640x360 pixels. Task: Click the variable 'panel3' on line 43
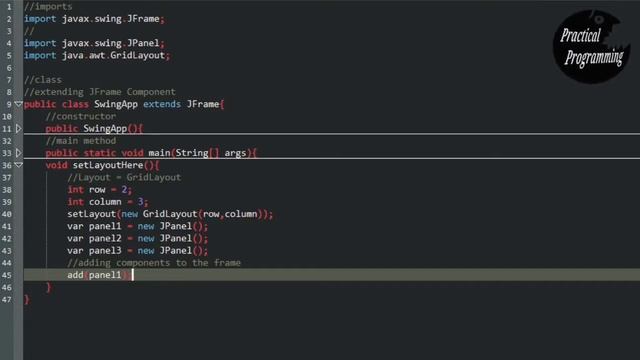(x=105, y=251)
